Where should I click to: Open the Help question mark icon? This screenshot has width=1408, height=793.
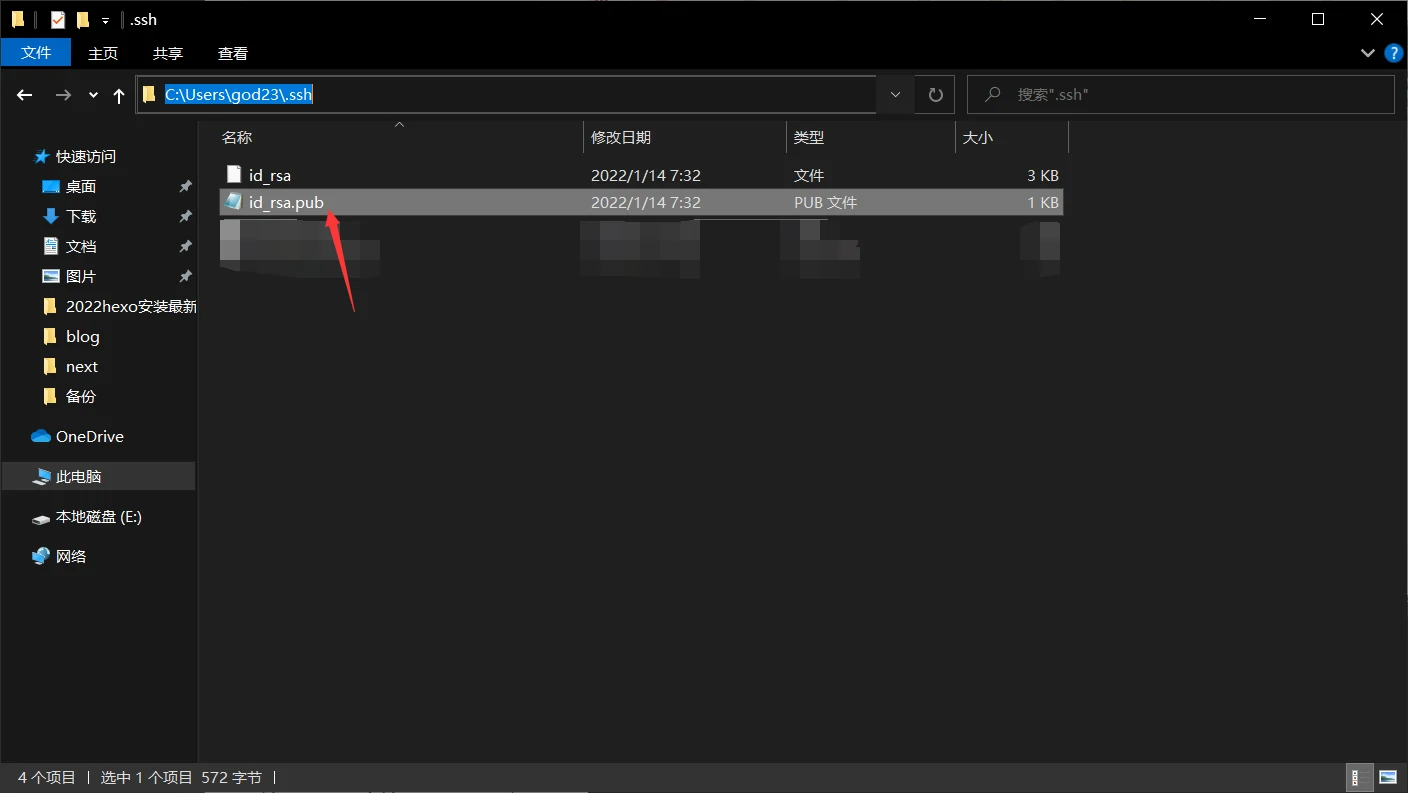(x=1392, y=53)
